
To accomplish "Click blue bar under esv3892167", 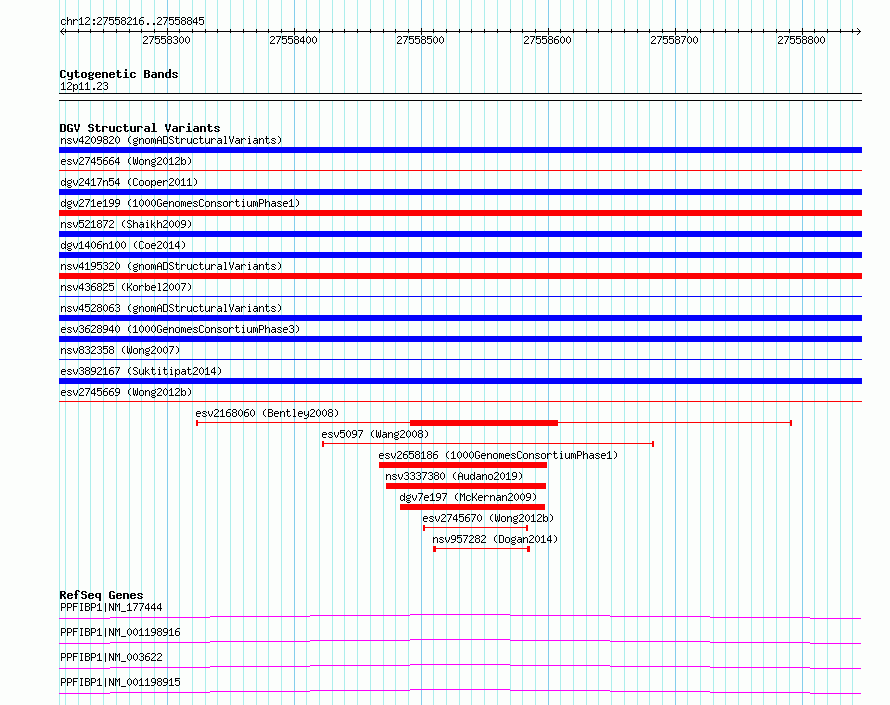I will coord(460,381).
